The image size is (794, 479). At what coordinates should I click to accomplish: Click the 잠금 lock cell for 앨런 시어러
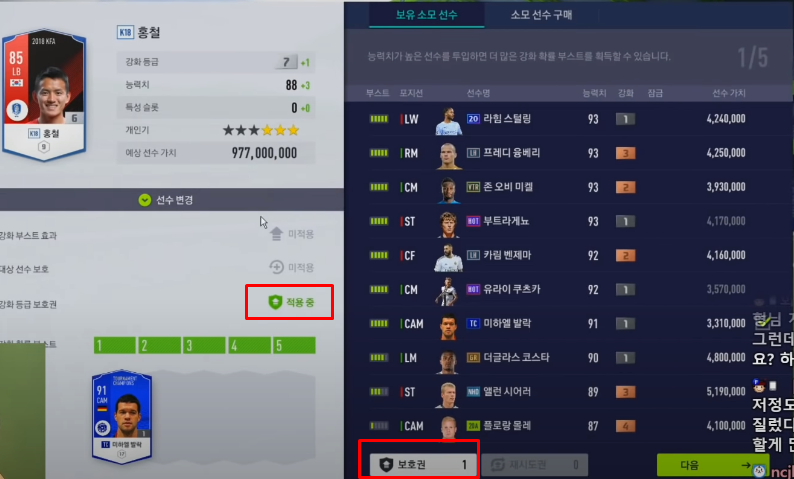(655, 392)
